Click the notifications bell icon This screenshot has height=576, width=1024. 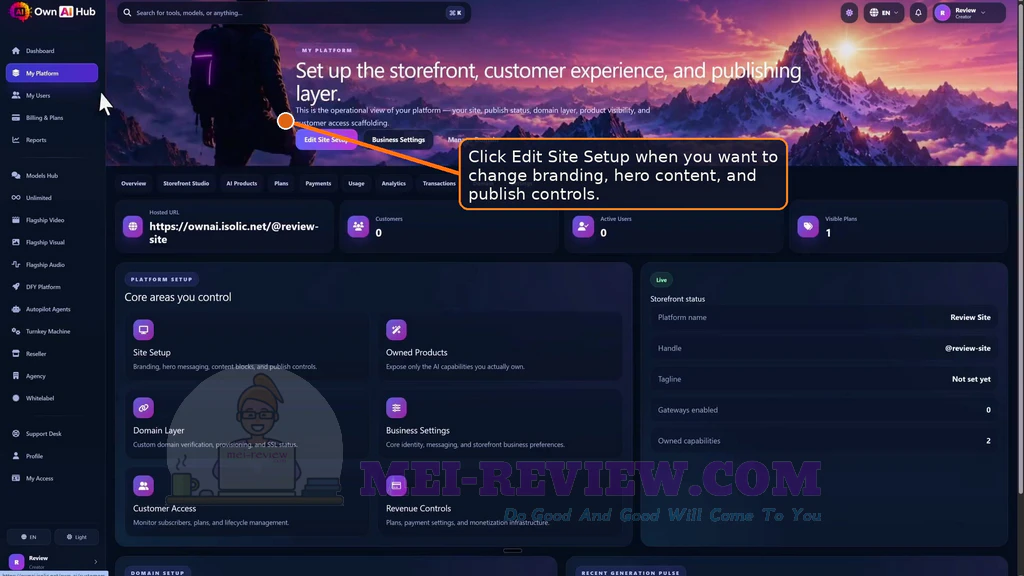(x=918, y=12)
